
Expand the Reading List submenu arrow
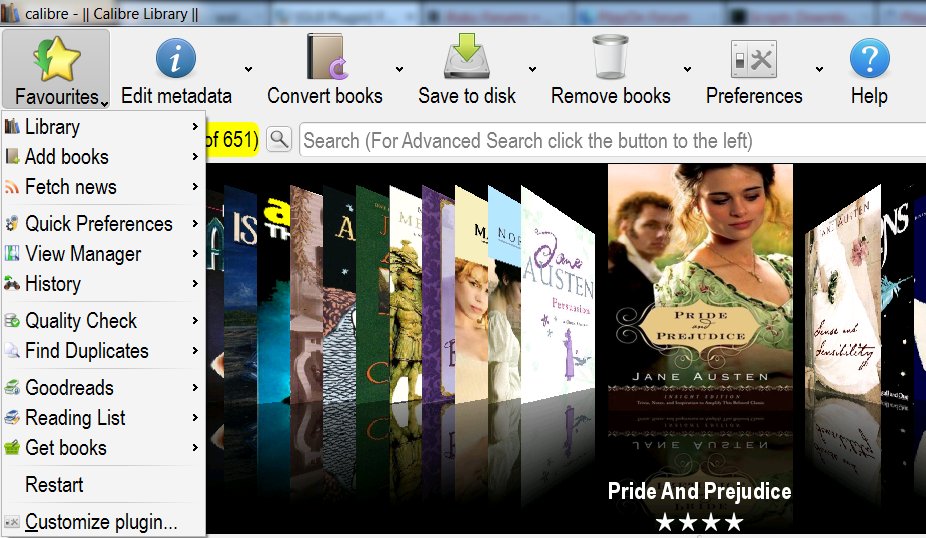(x=195, y=418)
